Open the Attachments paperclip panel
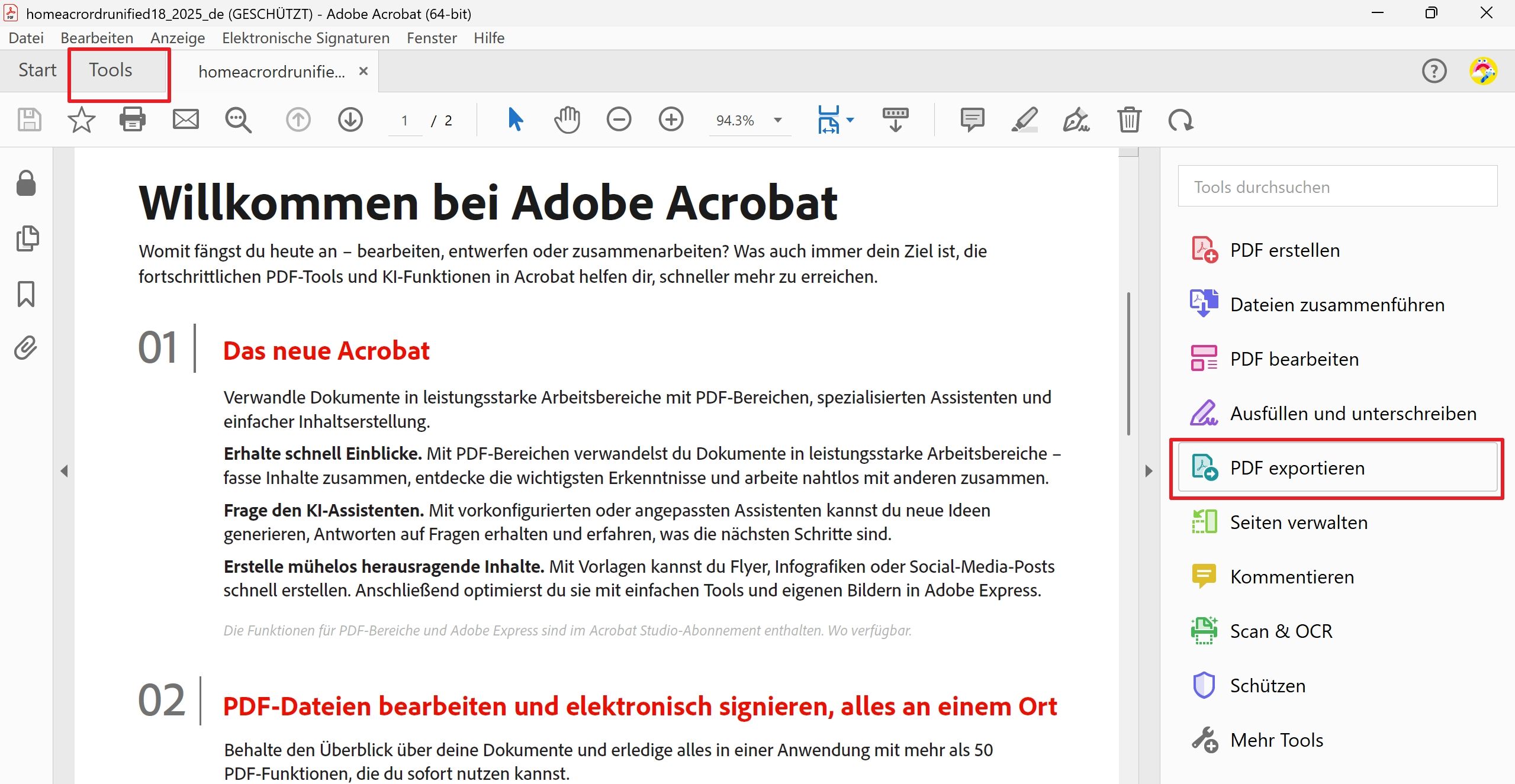Viewport: 1515px width, 784px height. (x=25, y=348)
